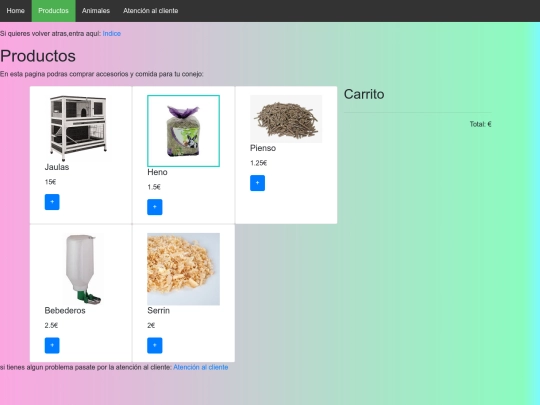
Task: Click the Total: € cart label
Action: click(x=480, y=124)
